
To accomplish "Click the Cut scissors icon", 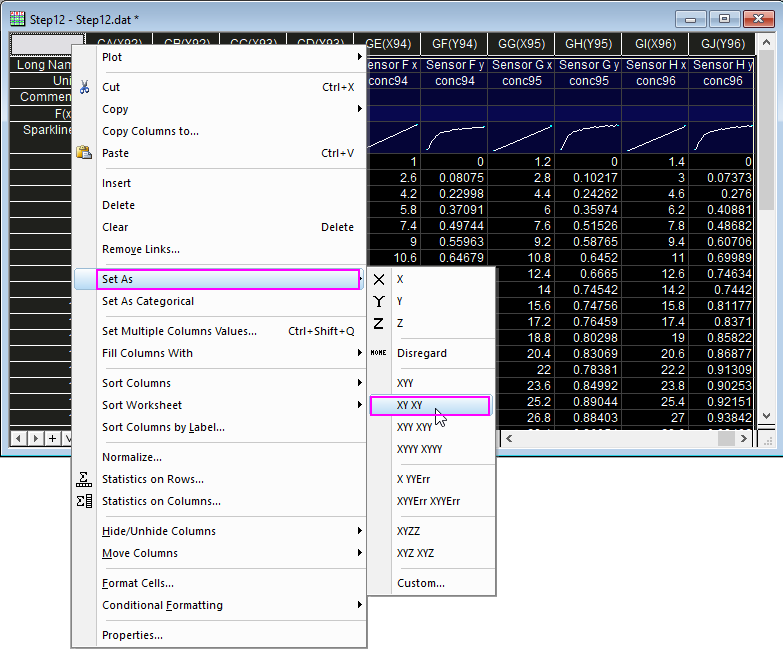I will click(85, 87).
